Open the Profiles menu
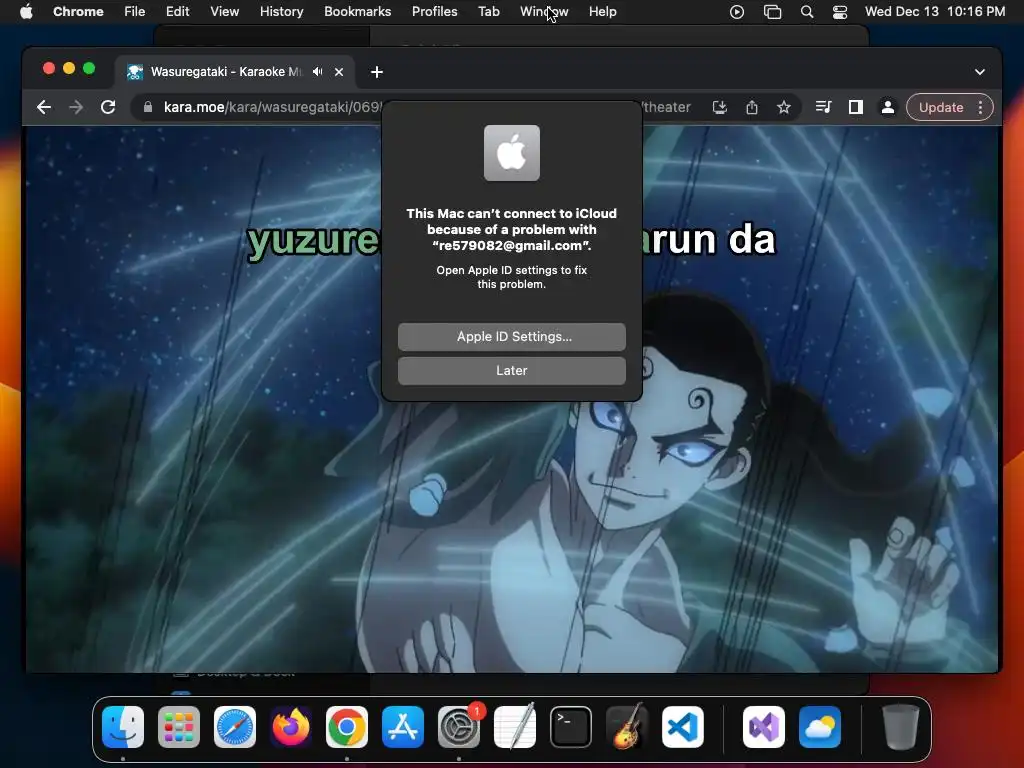1024x768 pixels. [434, 11]
